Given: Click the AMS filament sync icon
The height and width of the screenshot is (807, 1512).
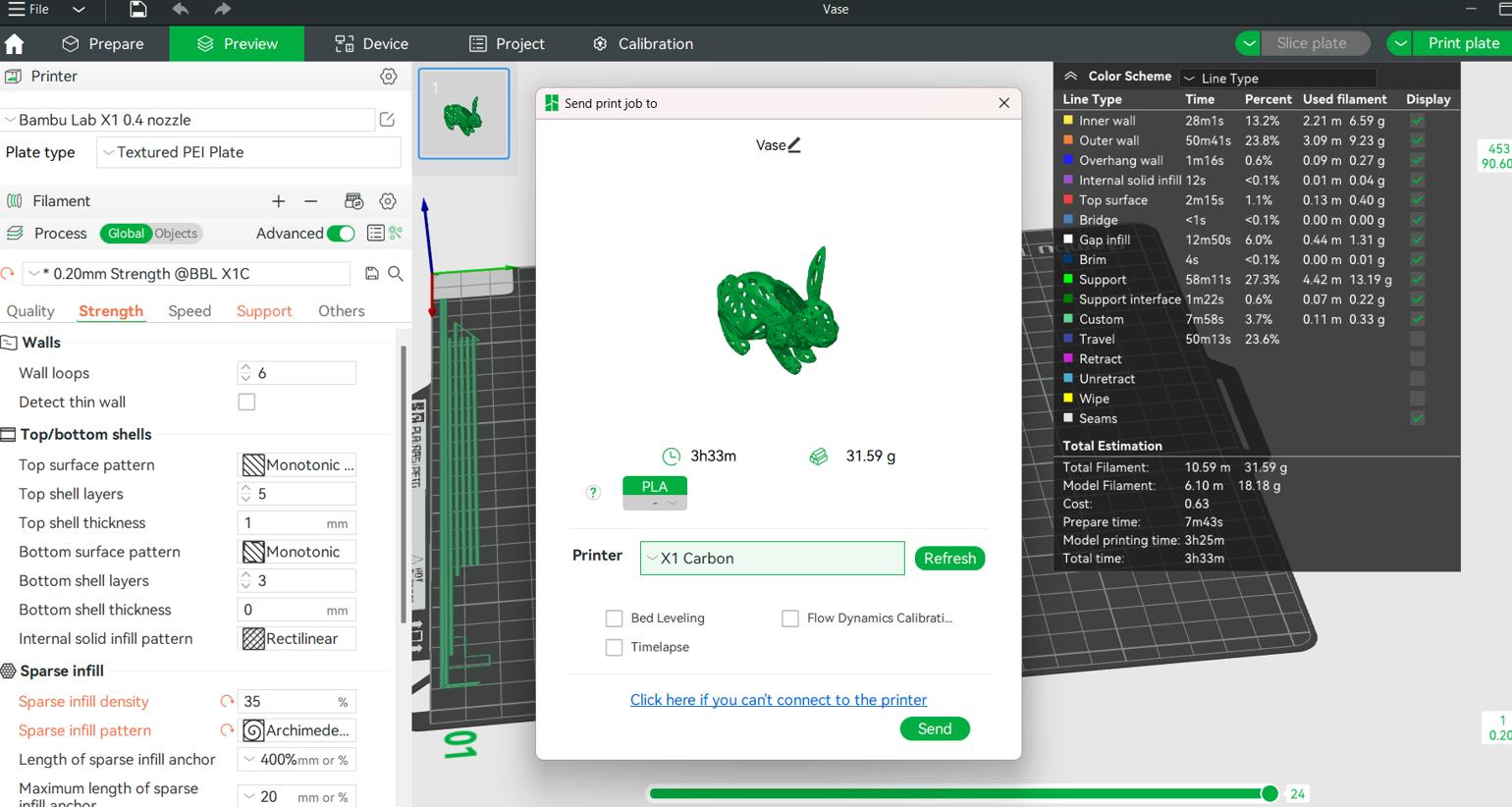Looking at the screenshot, I should click(354, 201).
